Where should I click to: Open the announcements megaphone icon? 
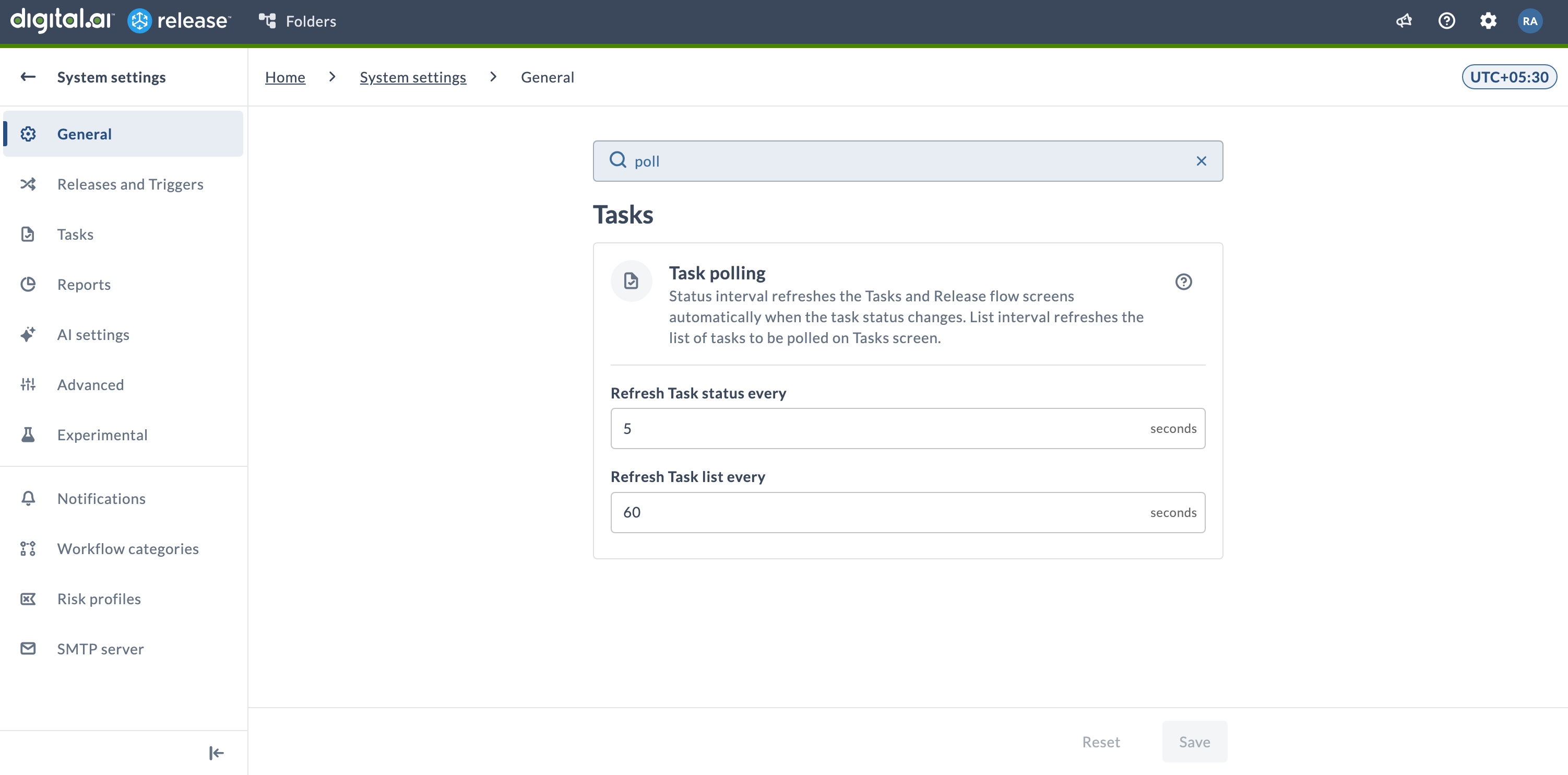tap(1404, 21)
